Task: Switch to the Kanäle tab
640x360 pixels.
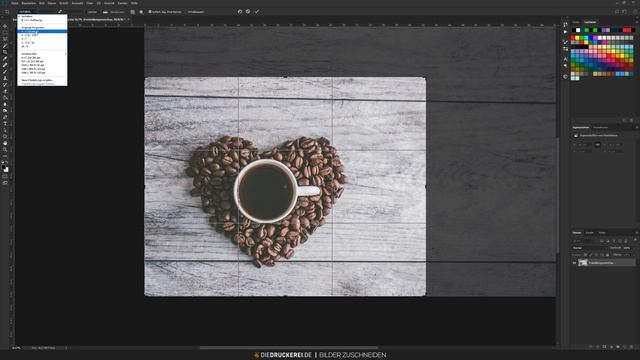Action: (589, 233)
